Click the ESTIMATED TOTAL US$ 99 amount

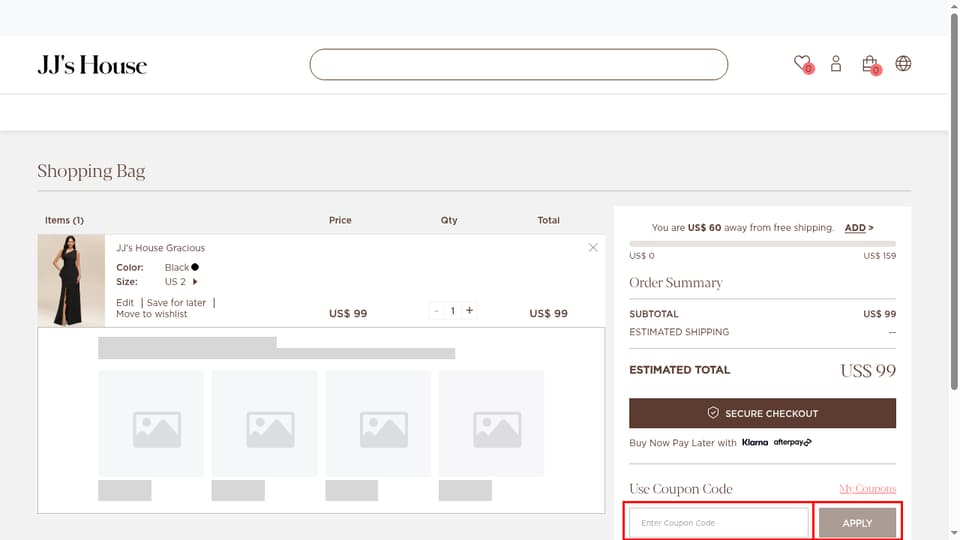(x=868, y=370)
